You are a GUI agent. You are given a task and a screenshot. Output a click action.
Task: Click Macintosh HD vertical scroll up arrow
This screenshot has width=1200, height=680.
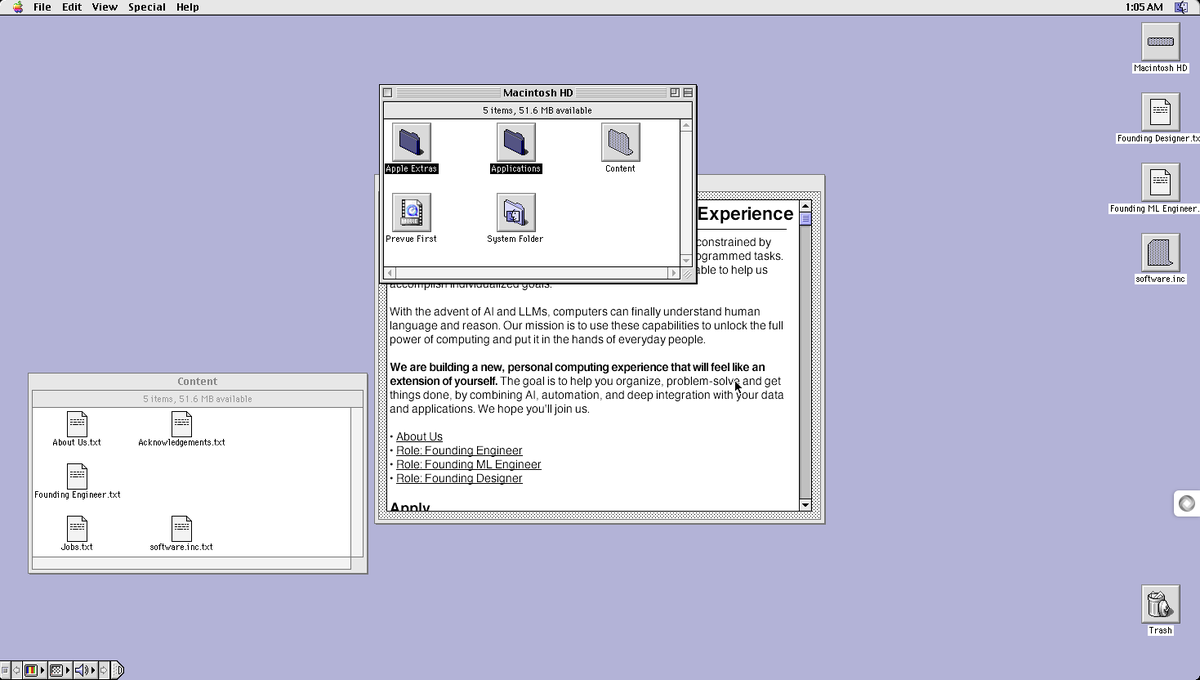(686, 125)
